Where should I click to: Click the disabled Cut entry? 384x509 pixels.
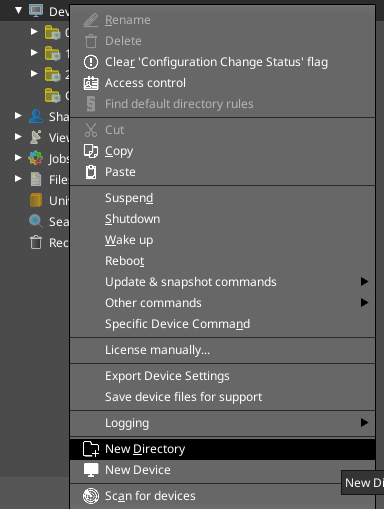point(222,130)
